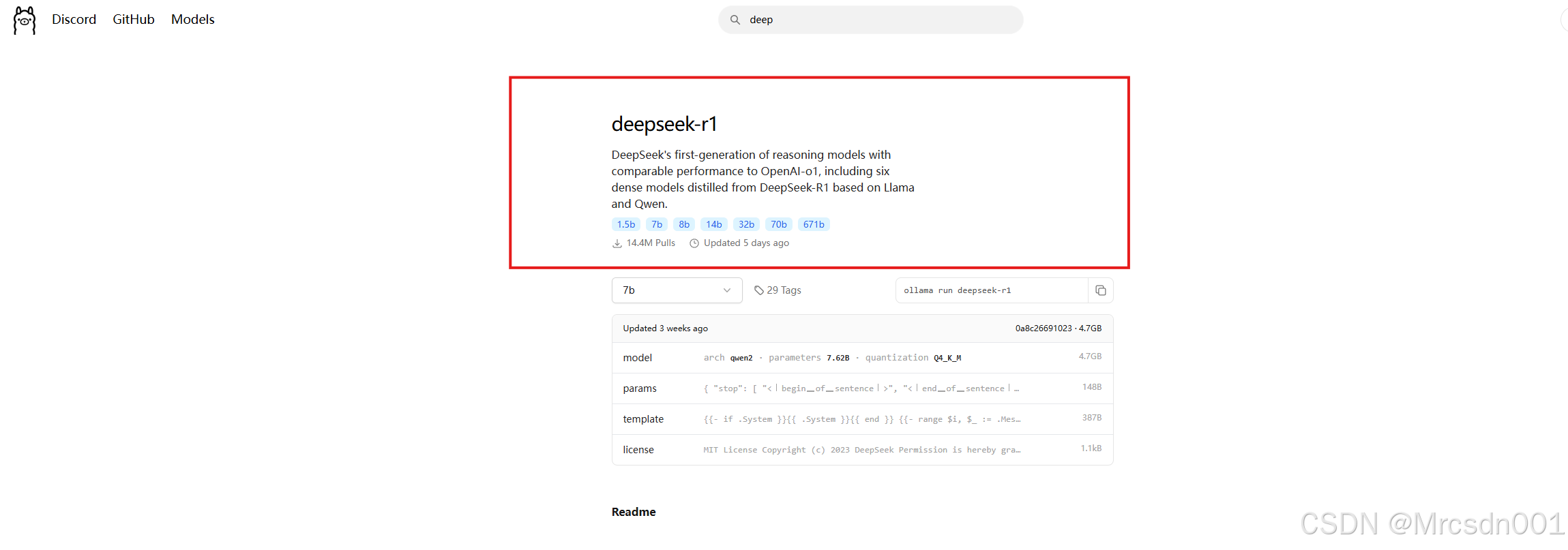
Task: Open the params file row
Action: (x=862, y=388)
